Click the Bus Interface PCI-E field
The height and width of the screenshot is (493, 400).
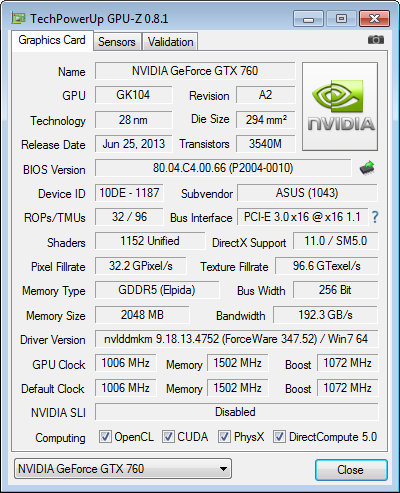(302, 217)
